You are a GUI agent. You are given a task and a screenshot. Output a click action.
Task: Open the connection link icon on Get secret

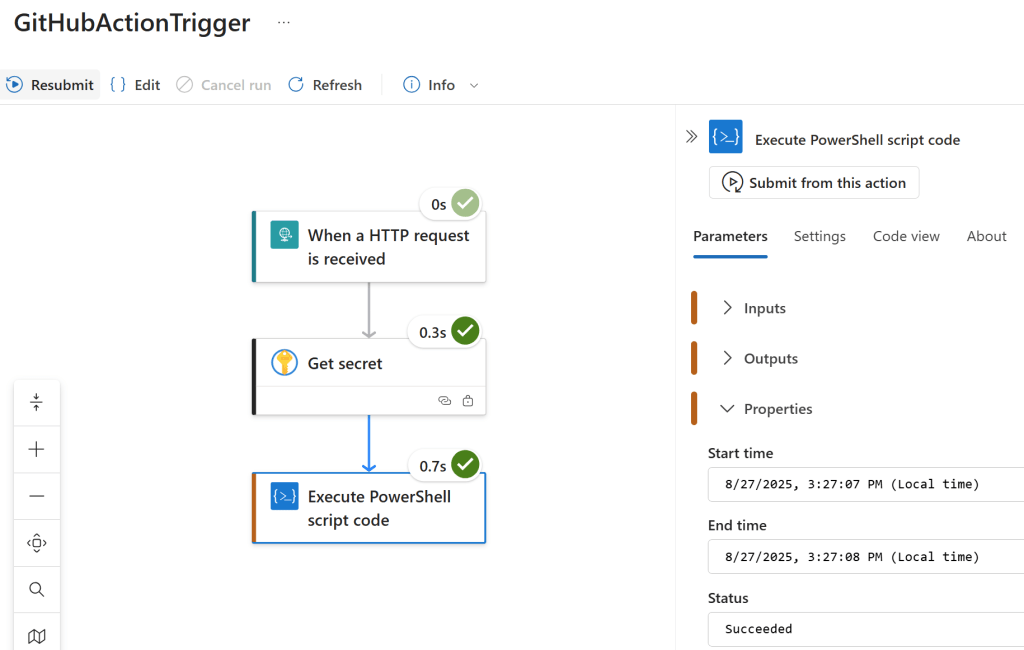(x=445, y=400)
